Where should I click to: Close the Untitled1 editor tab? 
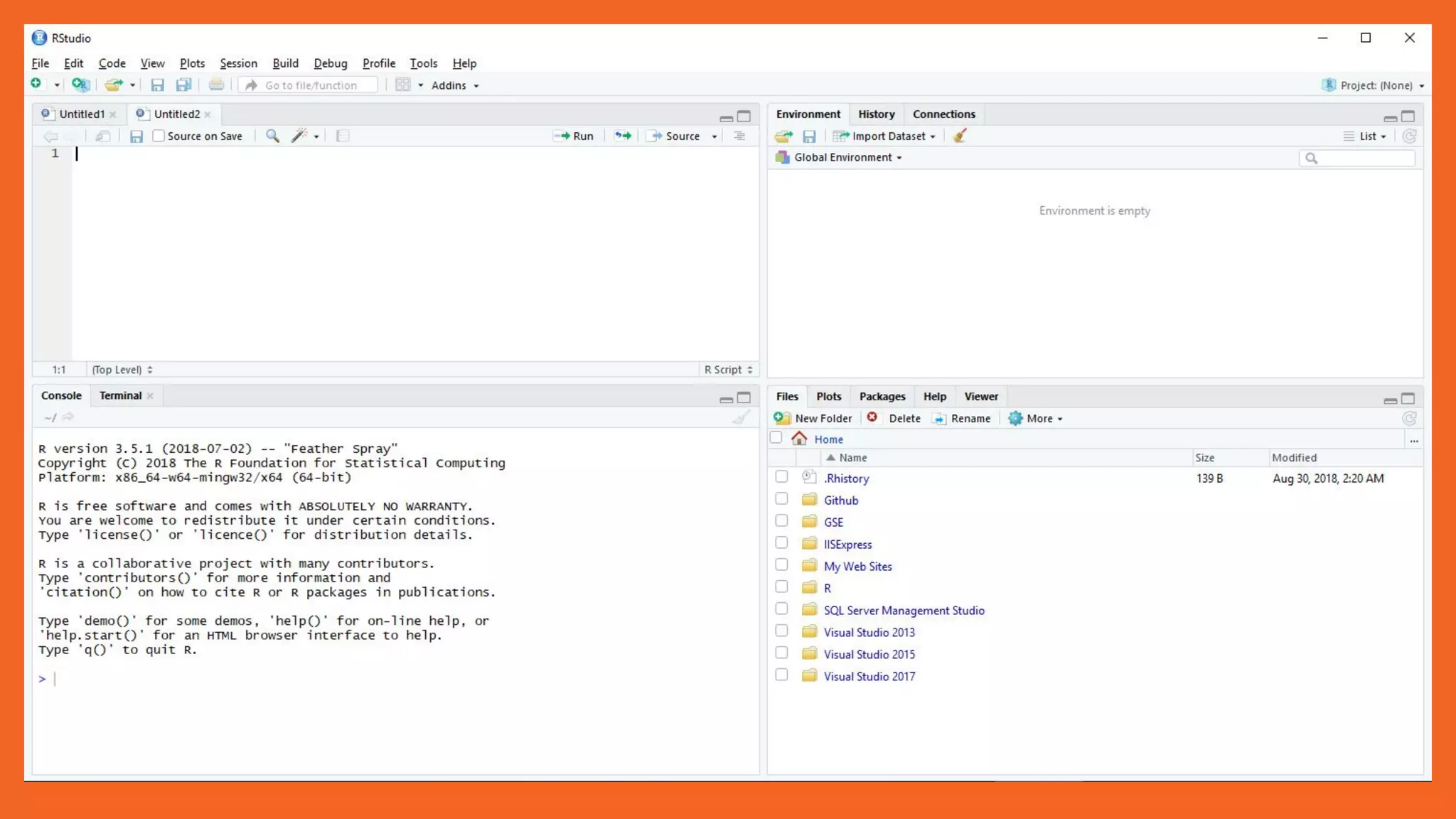pos(113,114)
